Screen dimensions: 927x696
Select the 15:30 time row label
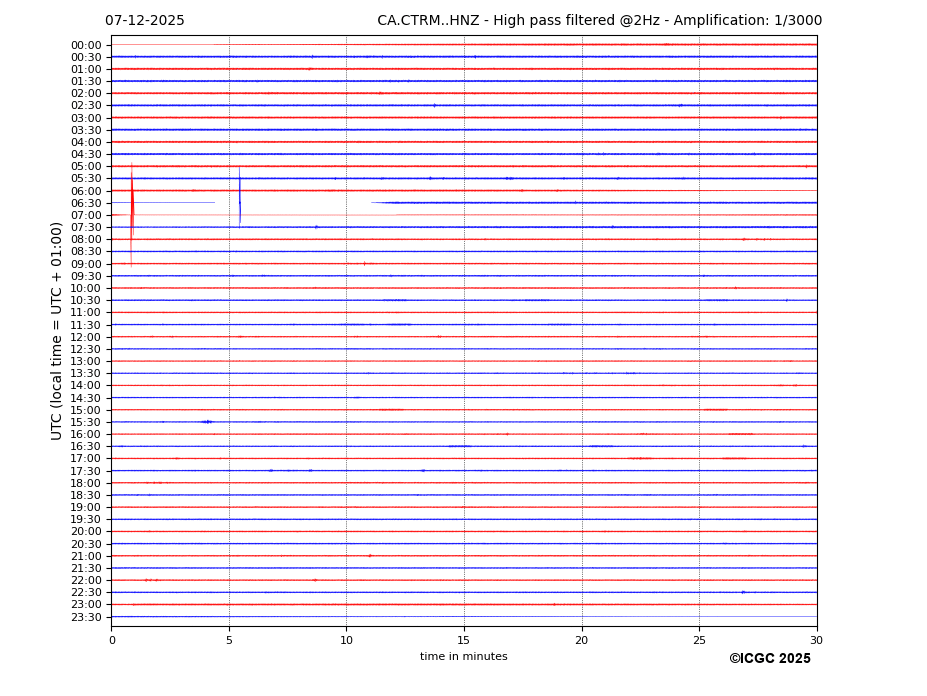[86, 422]
